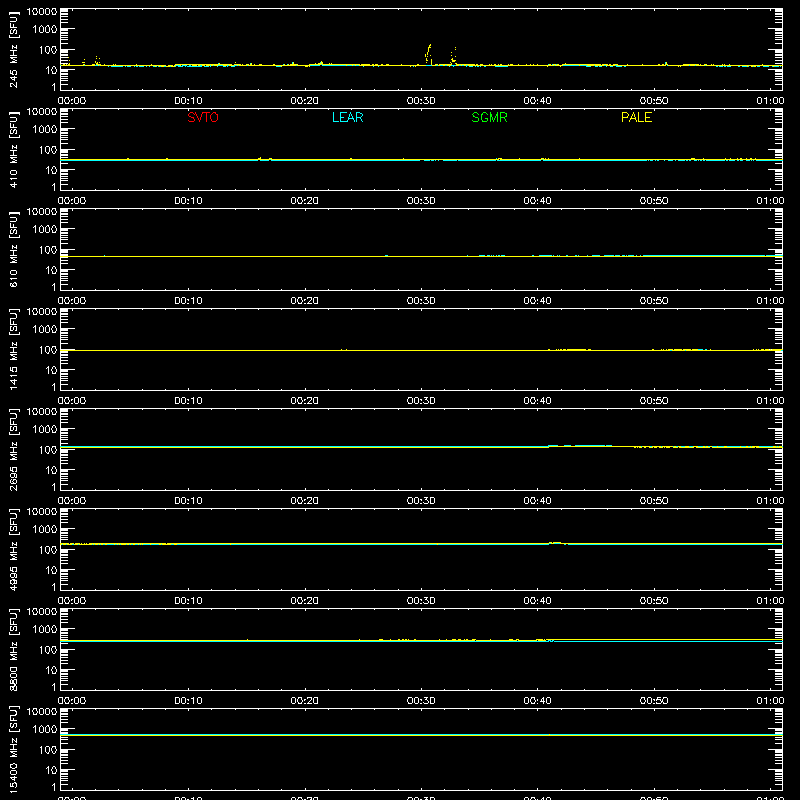Click the 1000 tick label on the 410 MHz axis
The image size is (800, 800).
[45, 130]
